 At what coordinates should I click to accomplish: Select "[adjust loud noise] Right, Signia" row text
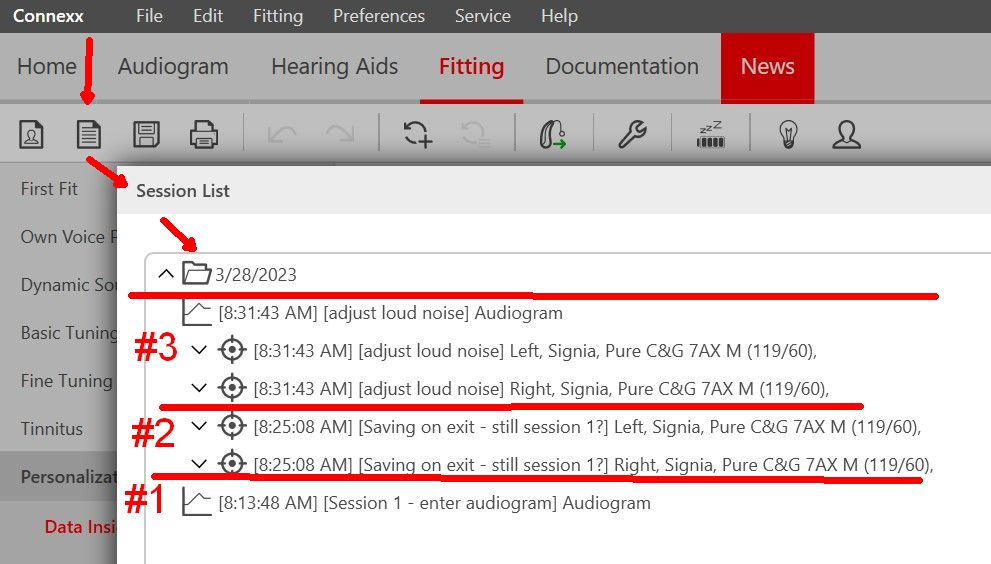click(x=541, y=389)
